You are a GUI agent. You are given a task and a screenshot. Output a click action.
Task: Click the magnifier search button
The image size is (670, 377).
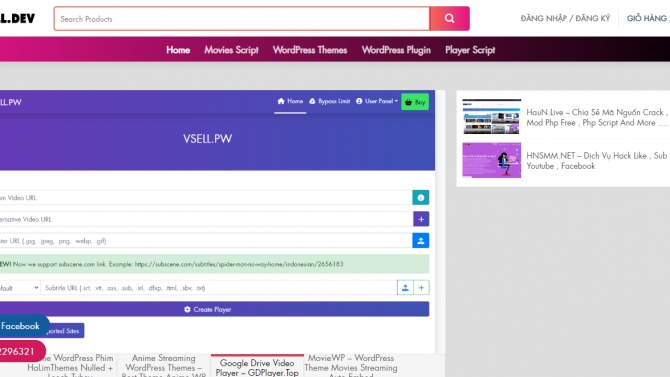point(450,18)
